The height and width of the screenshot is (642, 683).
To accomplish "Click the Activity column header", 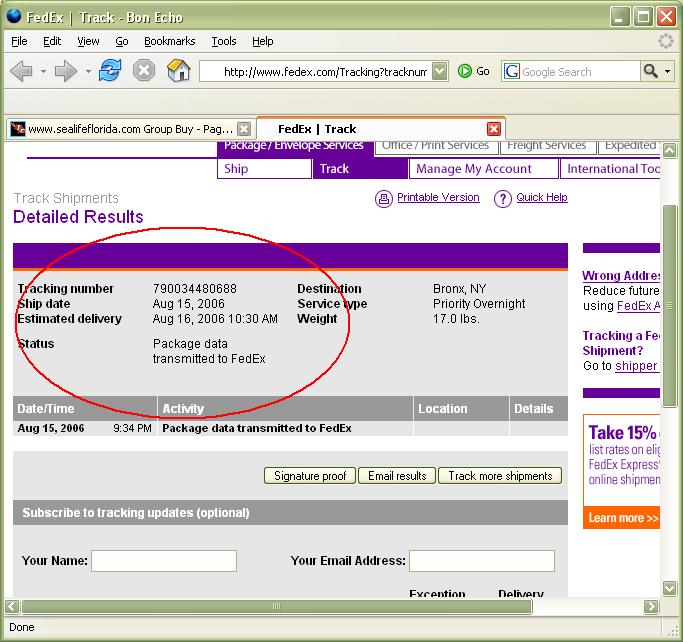I will click(x=285, y=409).
